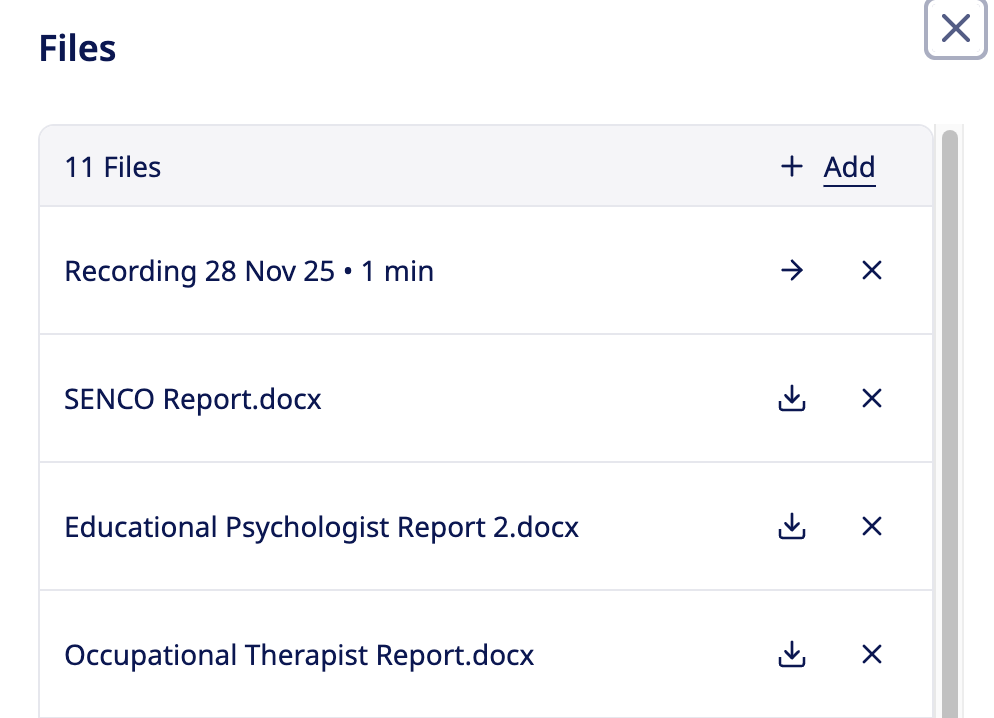The image size is (994, 718).
Task: Click the plus icon beside Add
Action: pos(792,167)
